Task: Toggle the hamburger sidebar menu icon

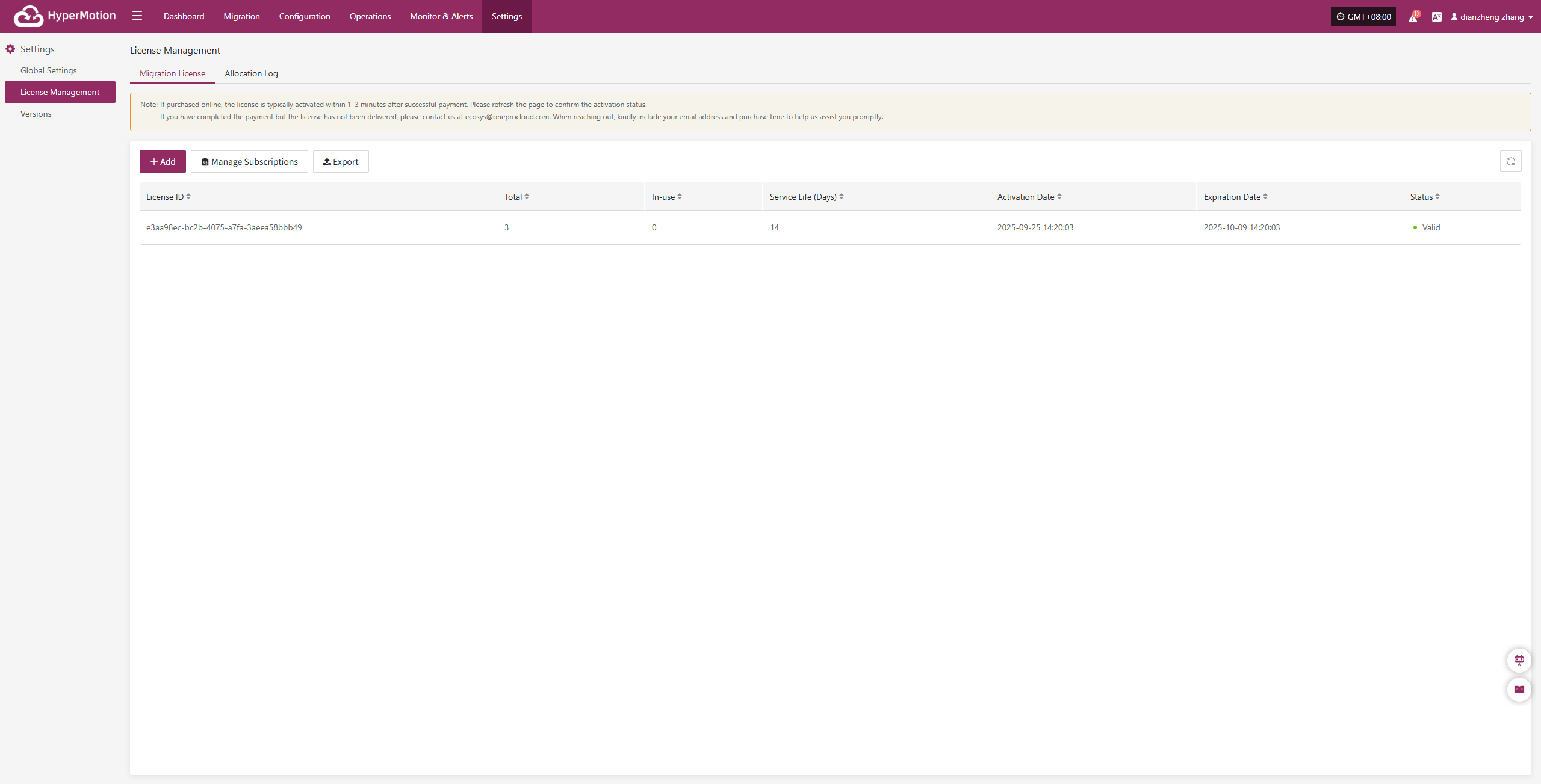Action: point(137,16)
